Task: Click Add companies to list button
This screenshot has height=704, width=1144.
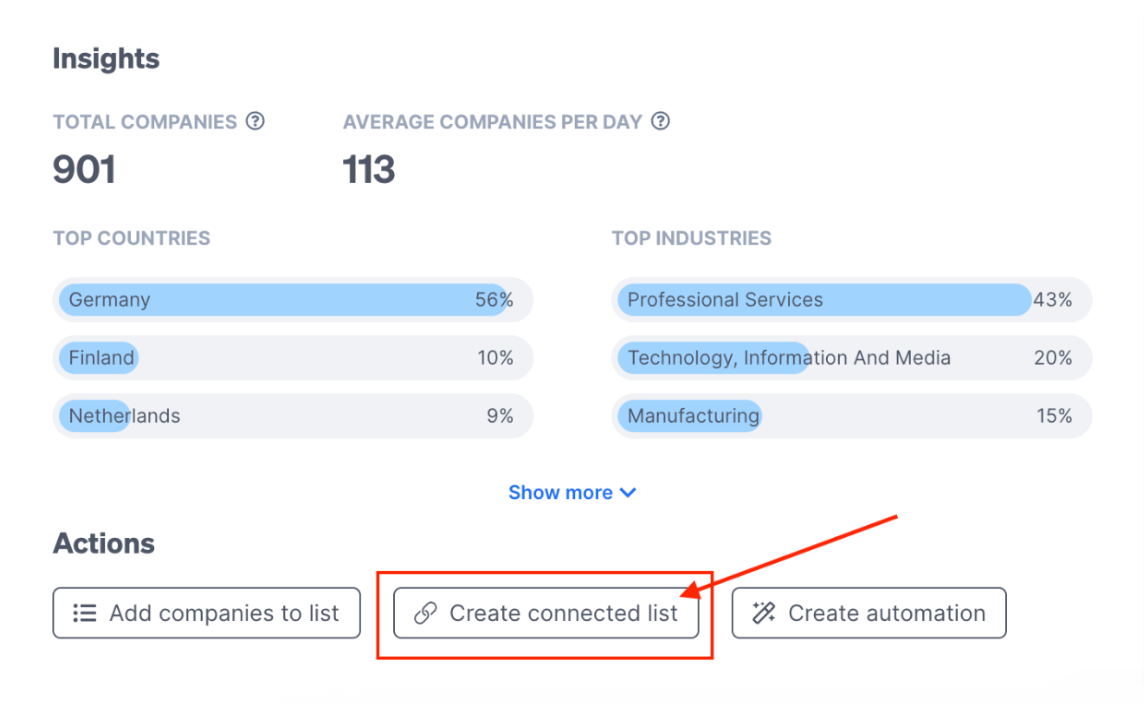Action: coord(206,613)
